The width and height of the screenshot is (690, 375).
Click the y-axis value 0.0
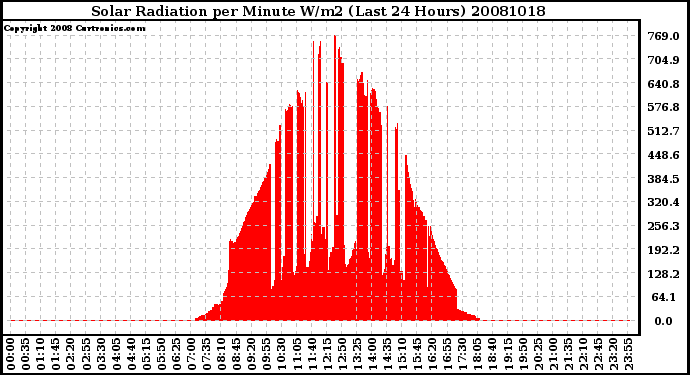coord(664,321)
